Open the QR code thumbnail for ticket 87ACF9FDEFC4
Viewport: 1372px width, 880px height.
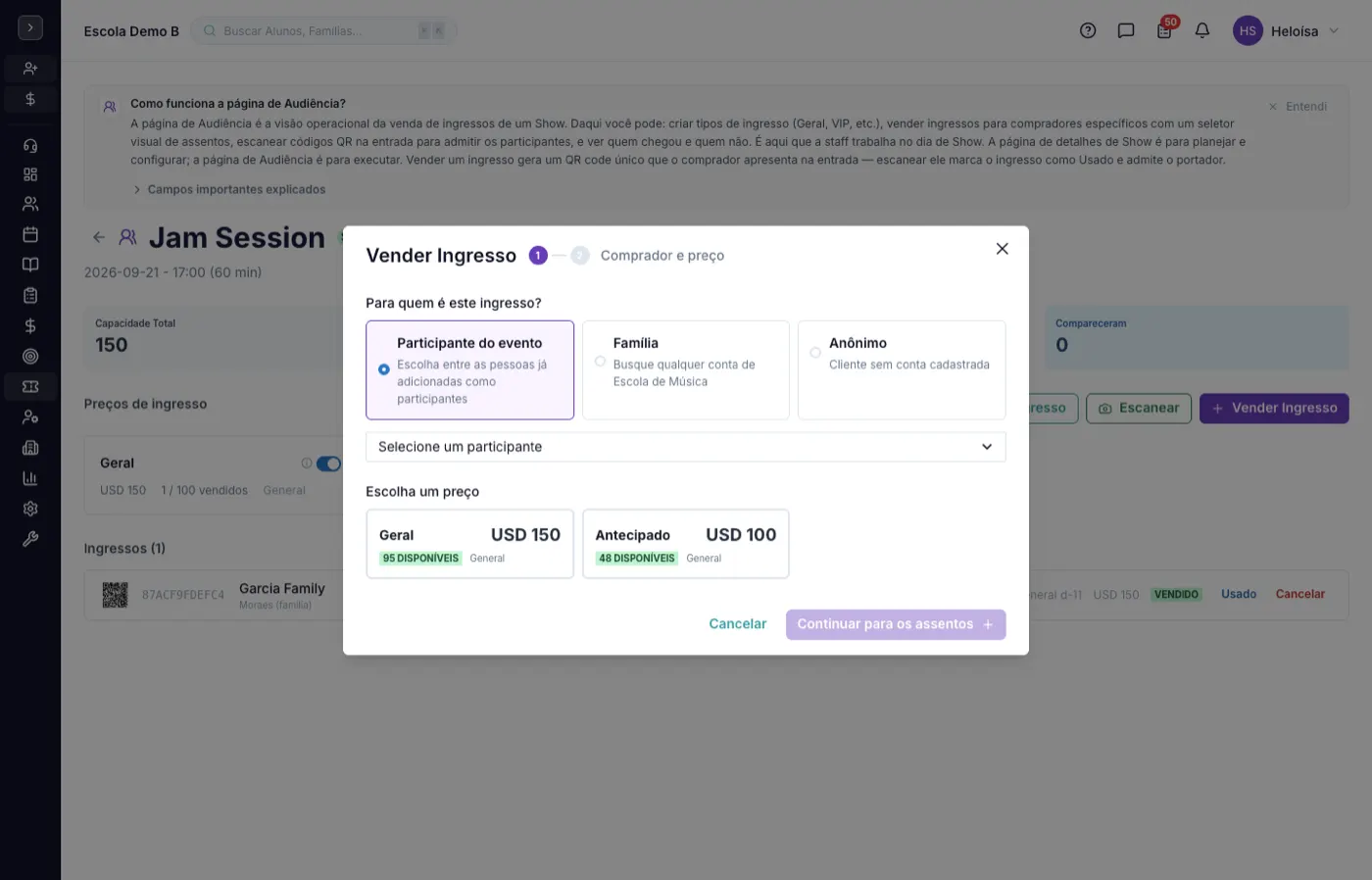point(116,595)
